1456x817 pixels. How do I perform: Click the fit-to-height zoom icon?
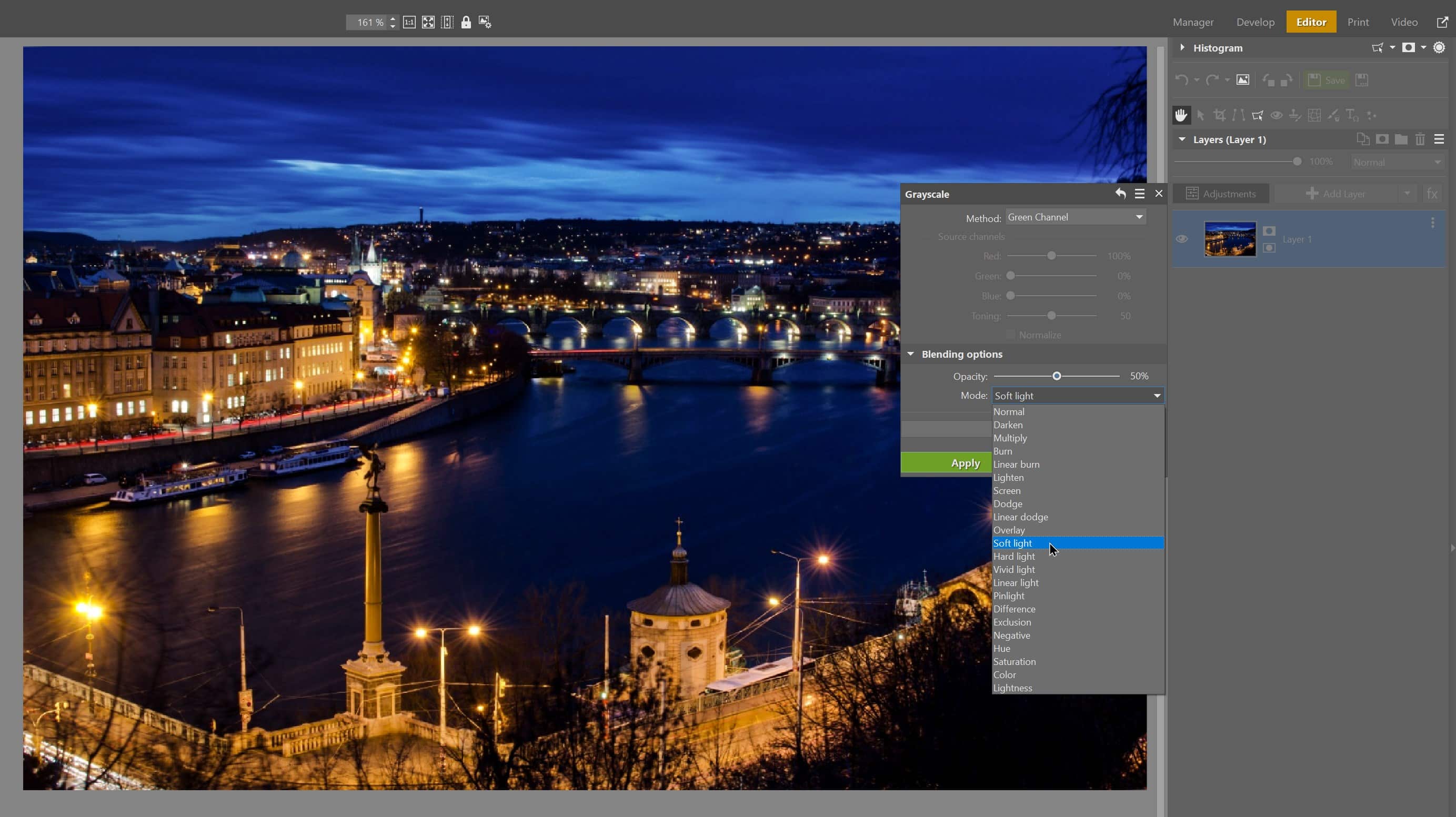447,22
